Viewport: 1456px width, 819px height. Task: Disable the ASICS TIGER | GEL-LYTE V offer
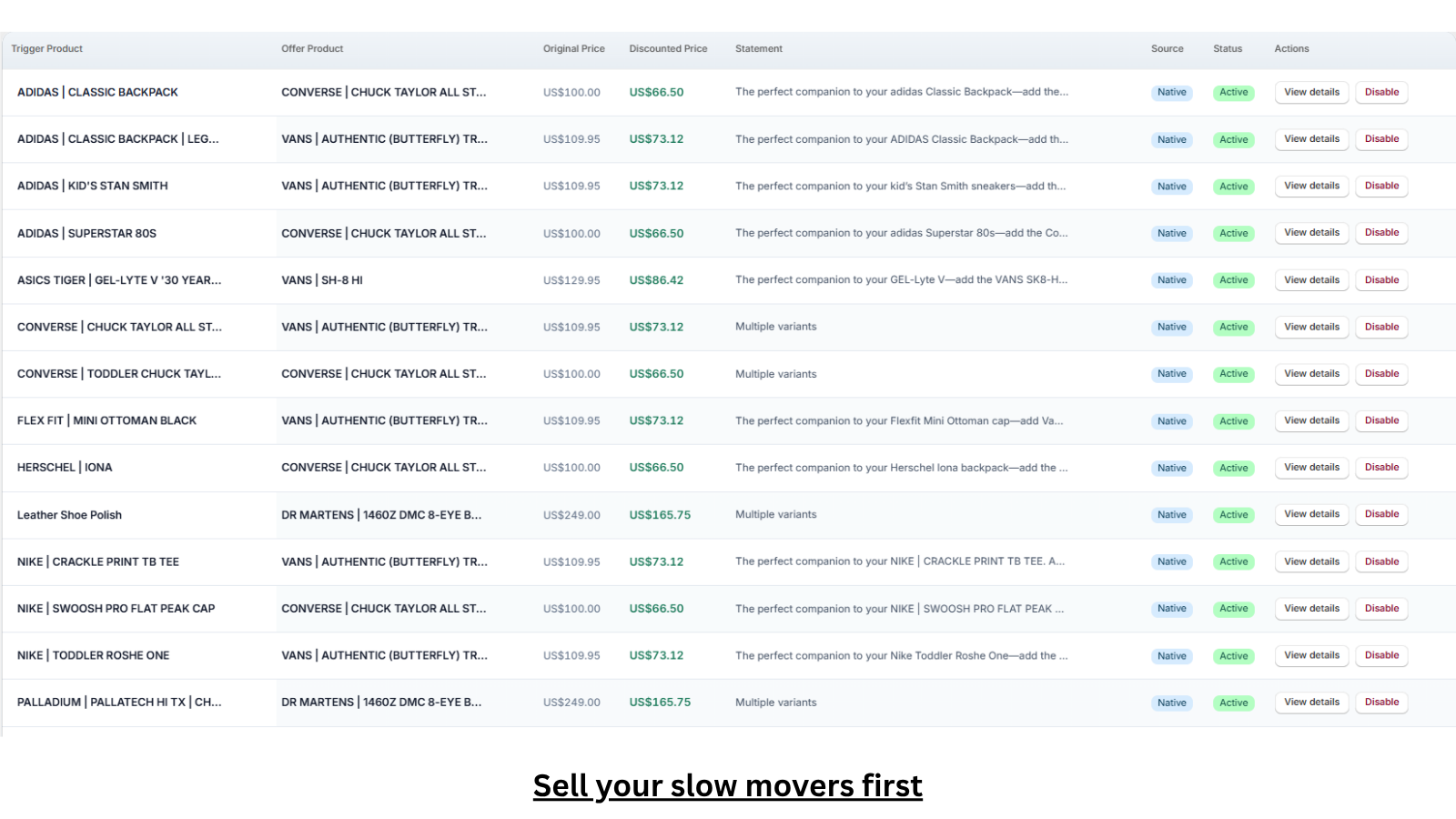coord(1381,280)
